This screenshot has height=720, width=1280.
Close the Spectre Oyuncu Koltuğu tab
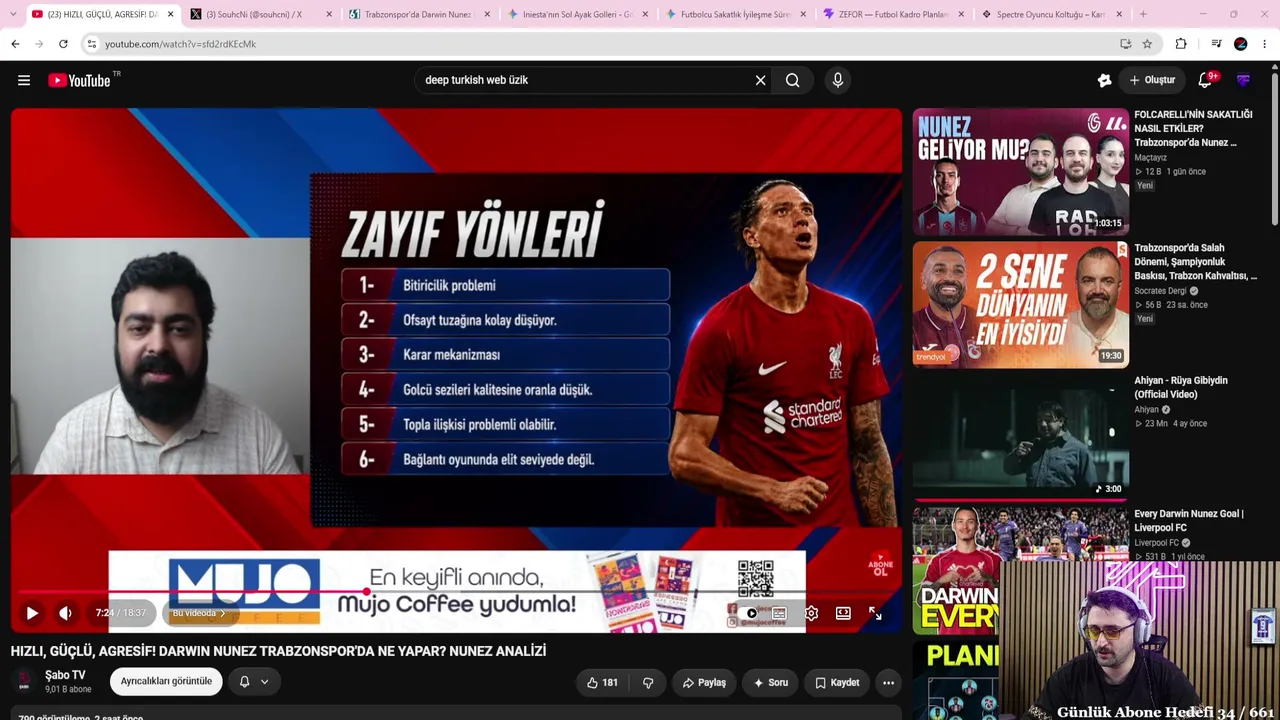[x=1119, y=14]
